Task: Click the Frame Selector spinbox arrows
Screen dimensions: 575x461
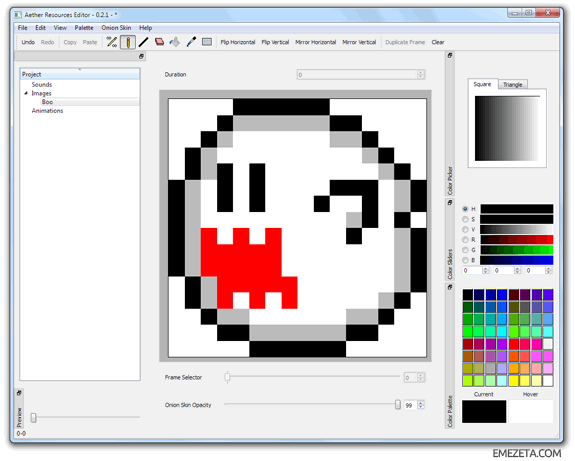Action: pos(421,377)
